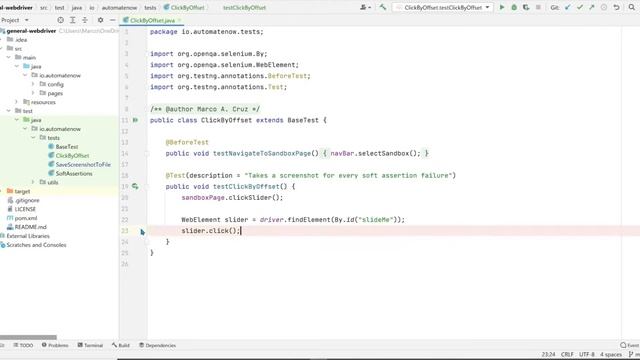
Task: Expand the resources folder chevron
Action: [17, 102]
